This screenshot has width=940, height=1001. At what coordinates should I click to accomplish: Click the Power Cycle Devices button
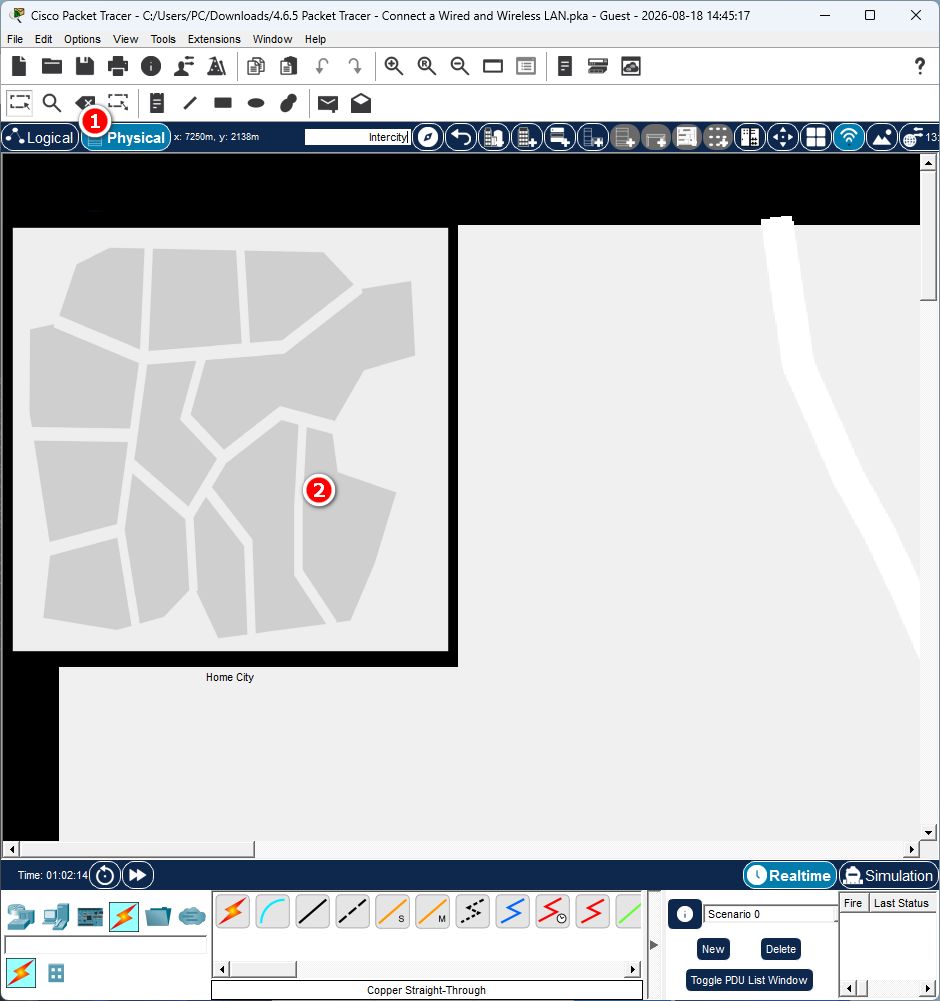coord(105,875)
